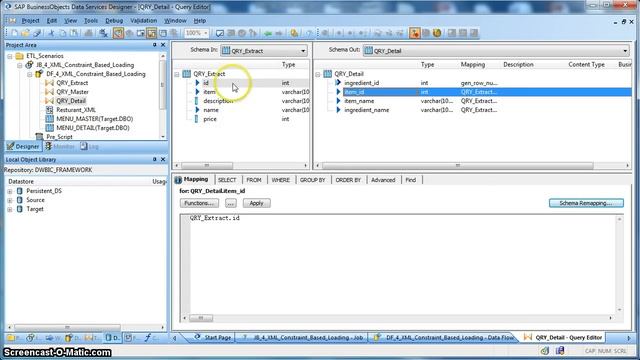Switch to the ORDER BY tab
The height and width of the screenshot is (360, 640).
pyautogui.click(x=348, y=180)
